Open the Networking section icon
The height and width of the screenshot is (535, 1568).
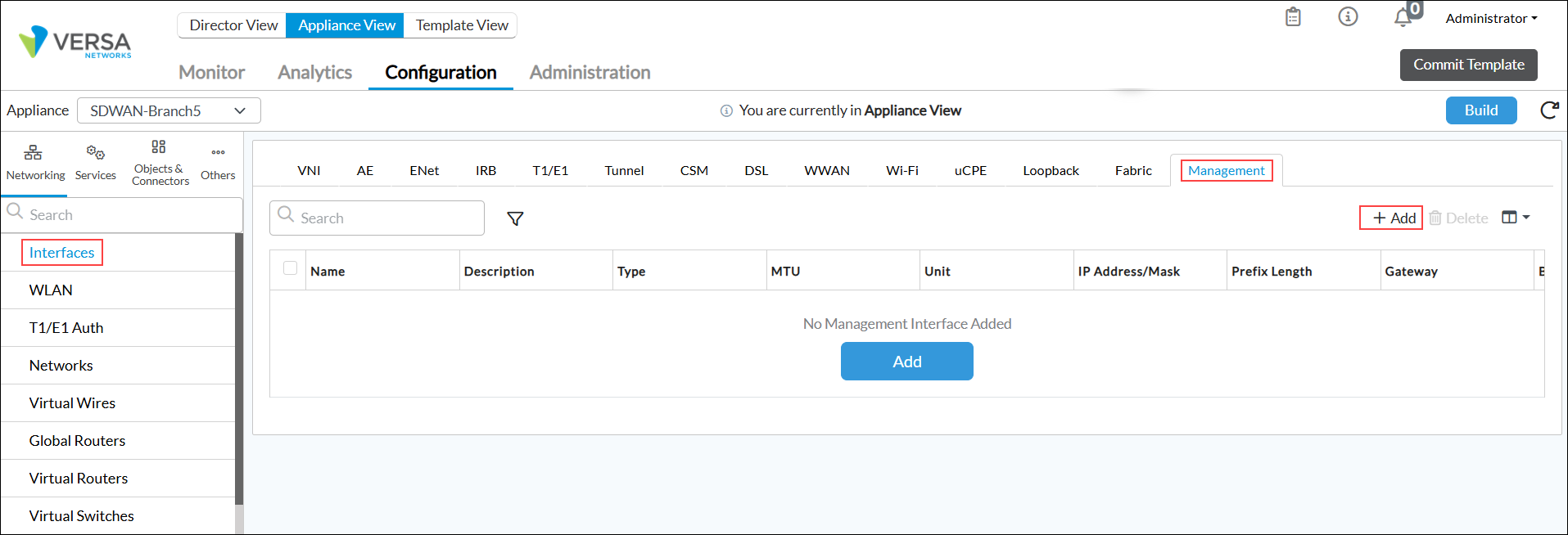(x=34, y=153)
